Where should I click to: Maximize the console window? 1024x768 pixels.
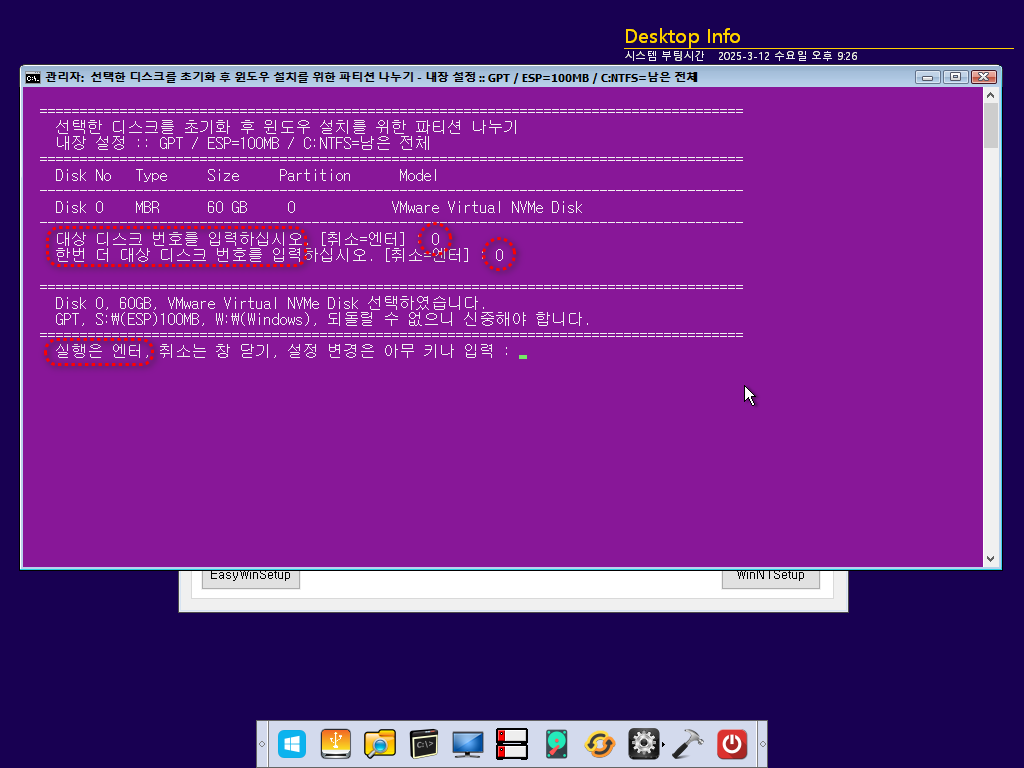[x=955, y=77]
